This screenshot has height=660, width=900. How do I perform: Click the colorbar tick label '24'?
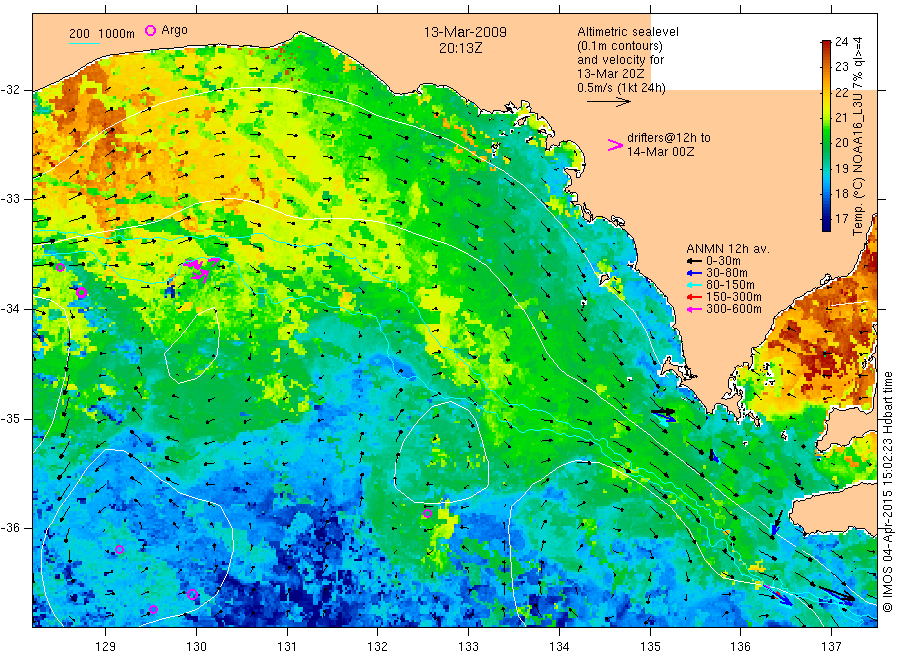coord(841,41)
